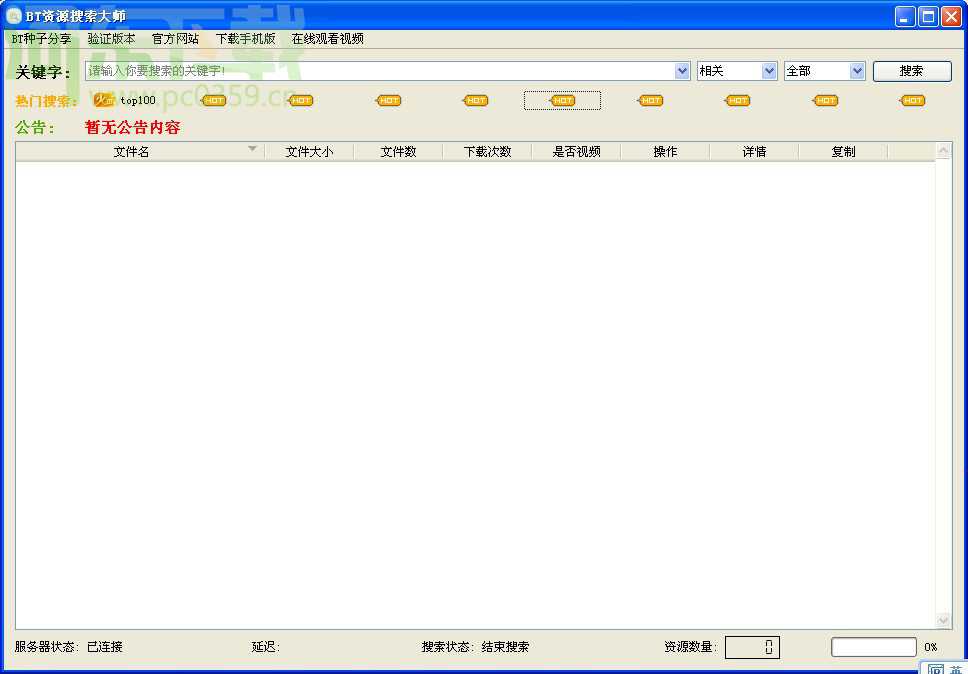Click inside the keyword search input field
The image size is (968, 674).
coord(380,71)
